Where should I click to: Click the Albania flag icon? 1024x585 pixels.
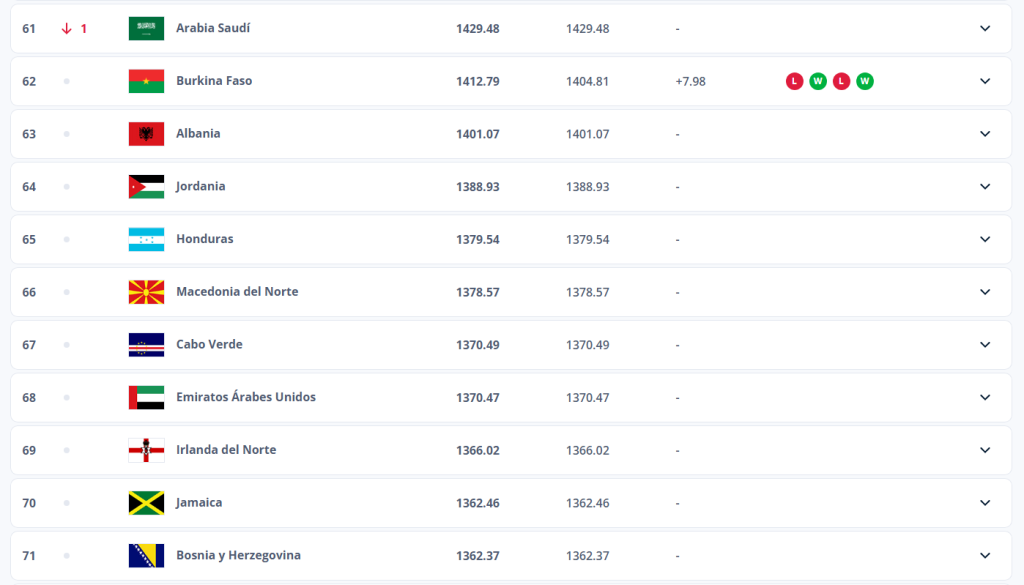(x=146, y=134)
